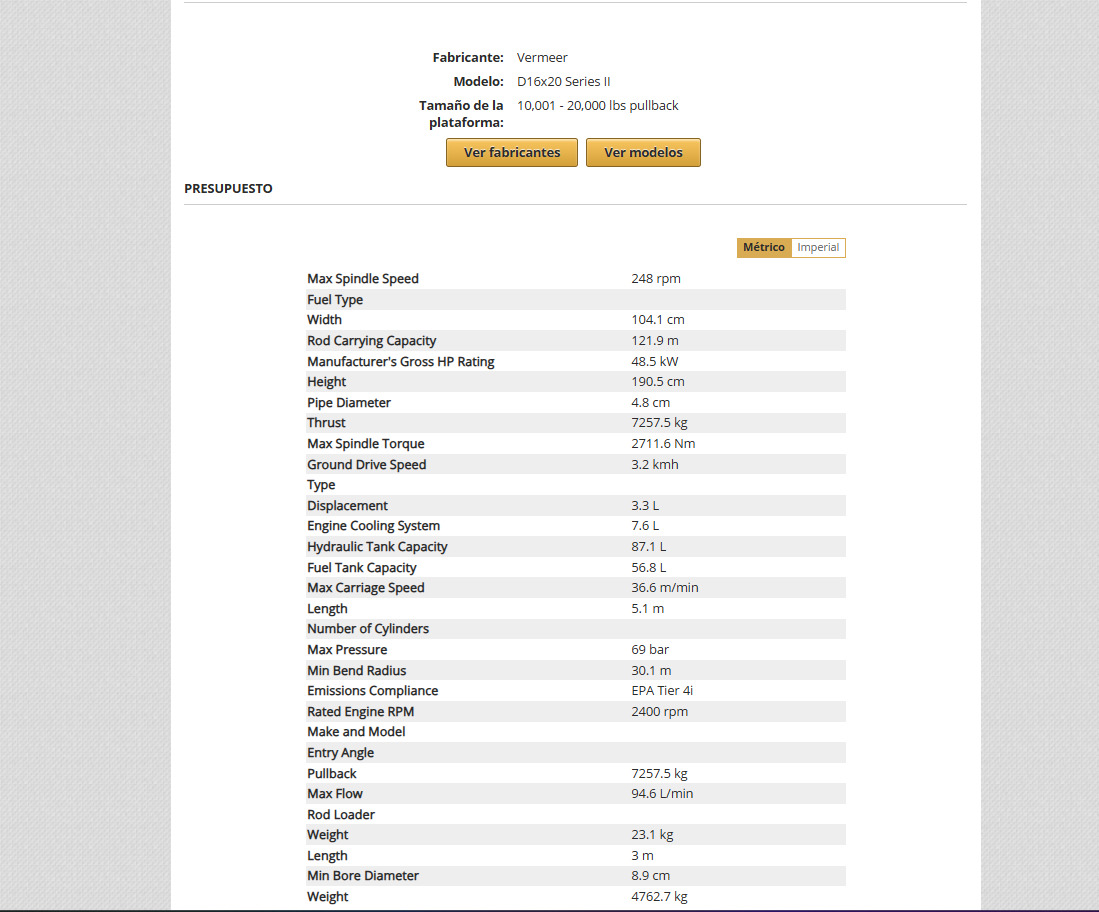Select the 36.6 m/min value

click(x=664, y=587)
